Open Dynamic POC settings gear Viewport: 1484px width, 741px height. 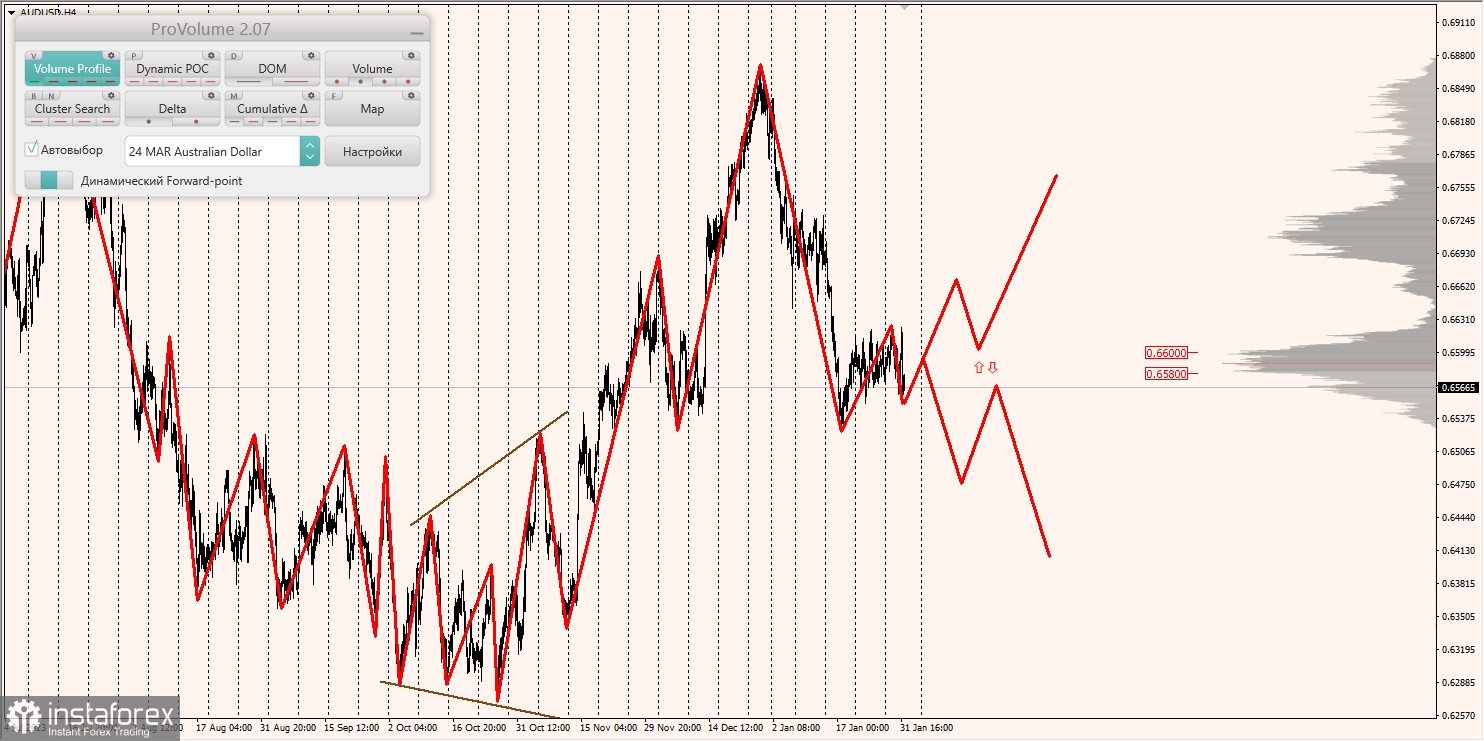tap(211, 55)
